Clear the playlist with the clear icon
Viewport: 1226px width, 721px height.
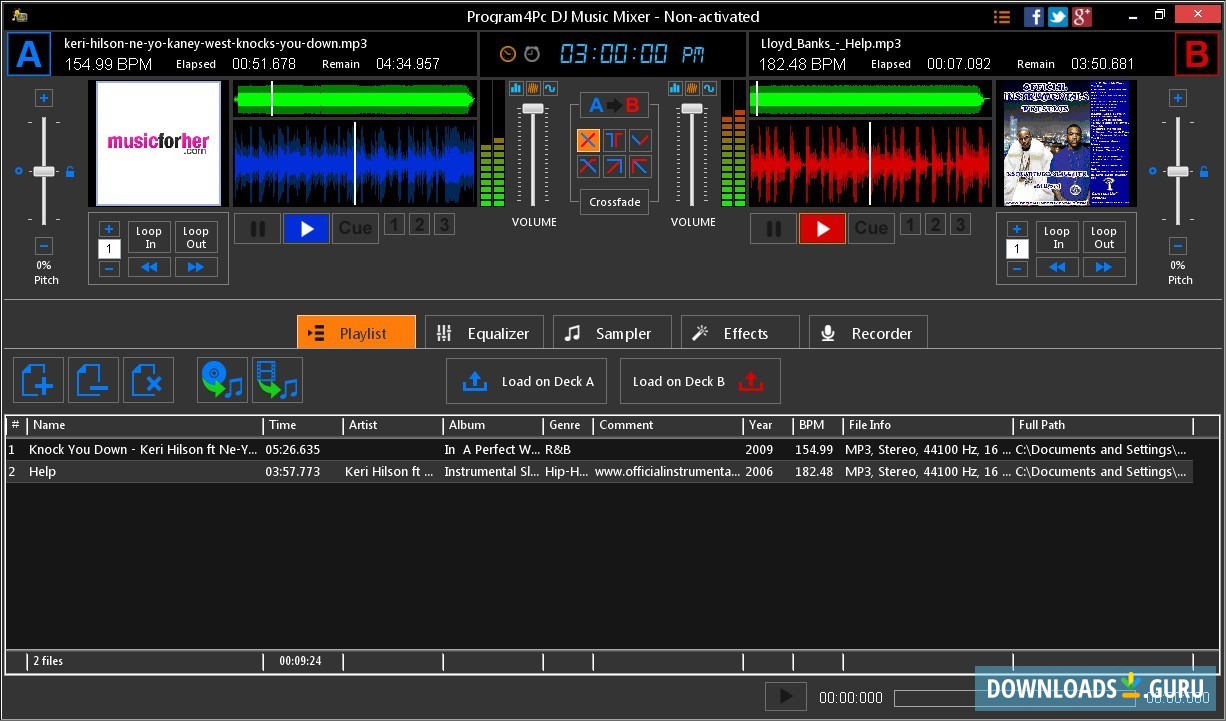[150, 380]
